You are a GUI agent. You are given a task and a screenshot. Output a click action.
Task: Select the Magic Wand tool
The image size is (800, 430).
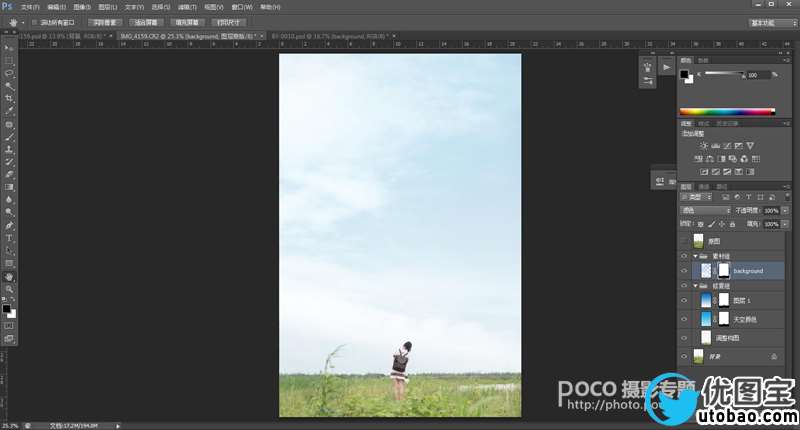pos(9,86)
